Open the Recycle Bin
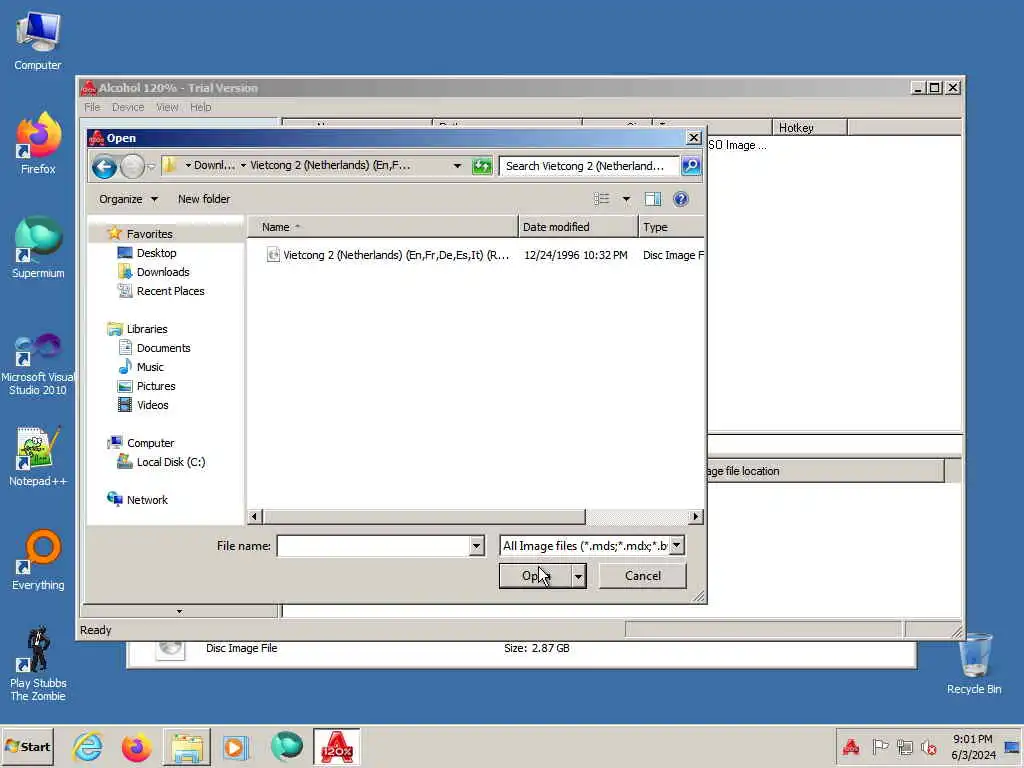1024x768 pixels. click(x=974, y=664)
